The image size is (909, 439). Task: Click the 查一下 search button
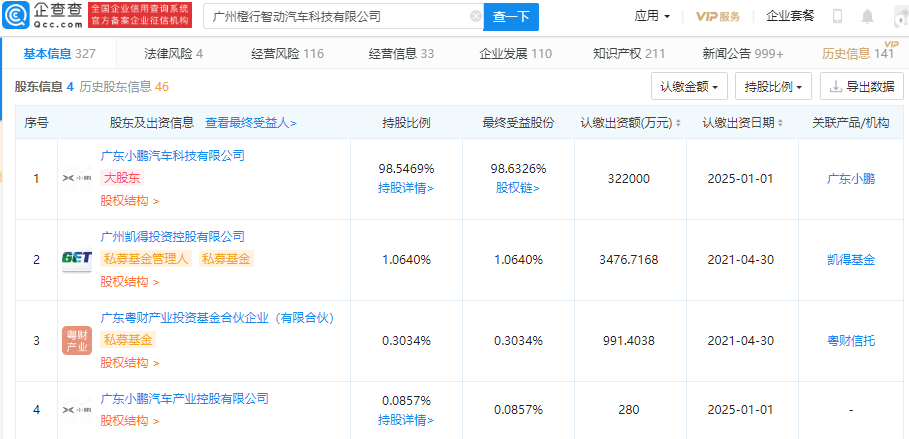tap(511, 17)
